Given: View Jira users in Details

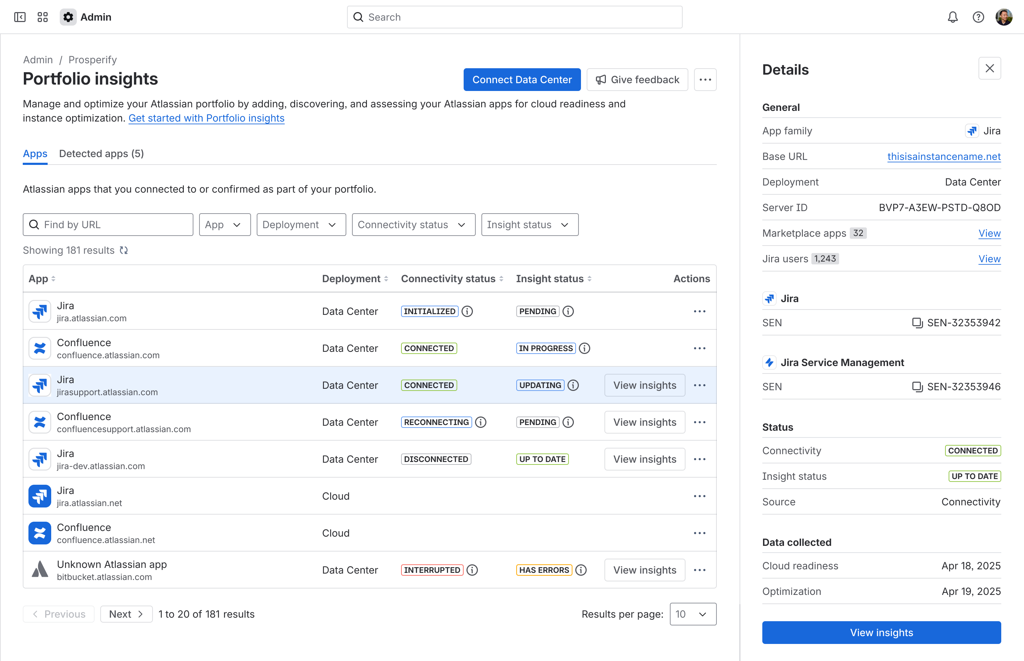Looking at the screenshot, I should [x=989, y=259].
